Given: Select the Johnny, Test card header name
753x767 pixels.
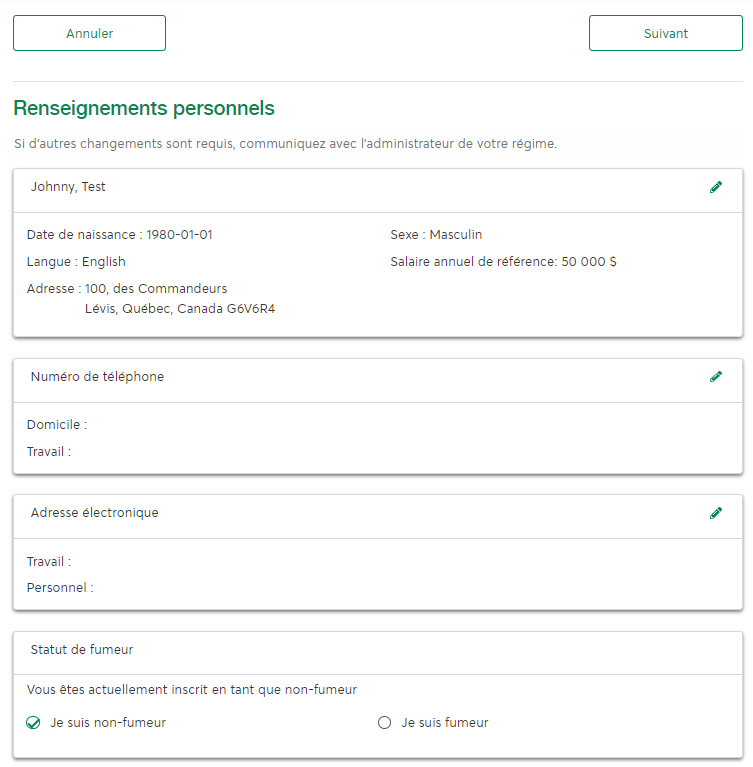Looking at the screenshot, I should [x=68, y=187].
